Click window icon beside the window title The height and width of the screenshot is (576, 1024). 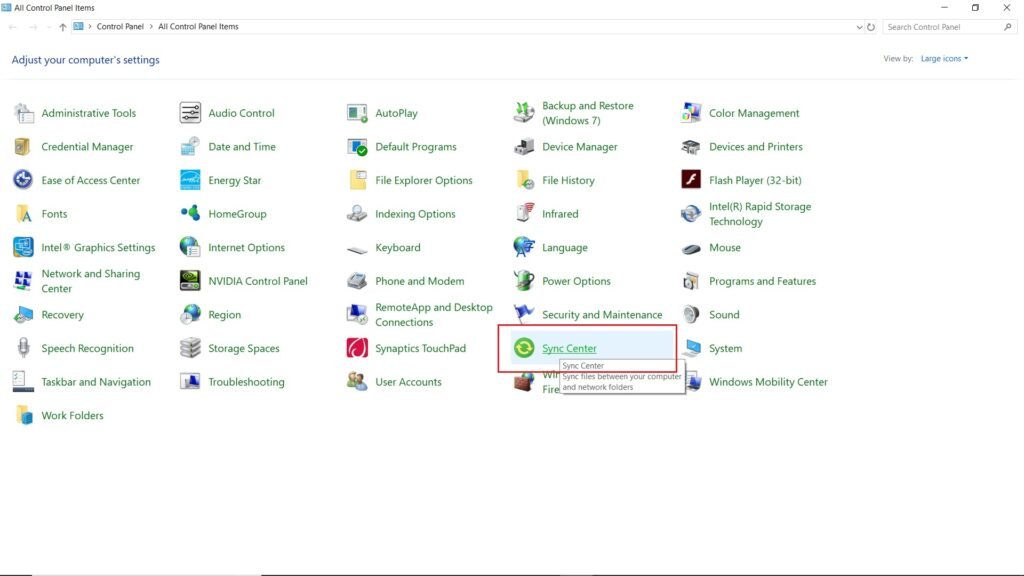click(7, 8)
